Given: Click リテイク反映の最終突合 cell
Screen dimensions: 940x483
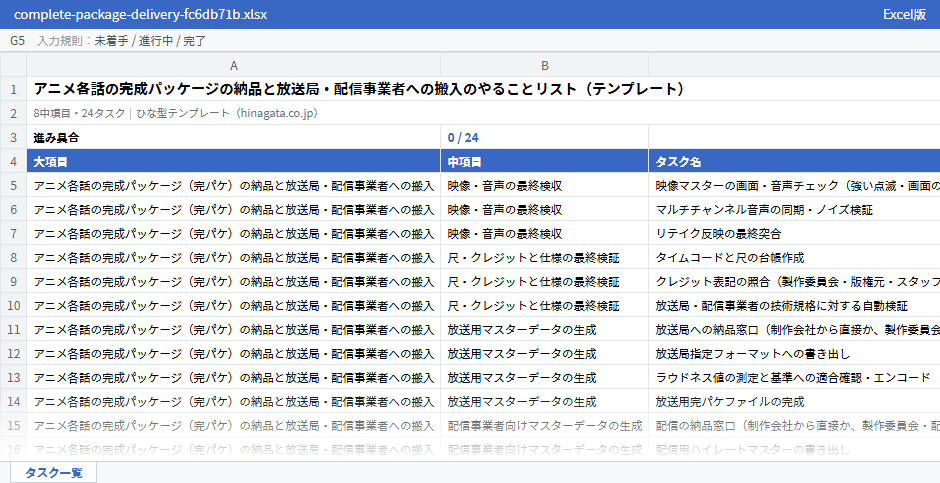Looking at the screenshot, I should (794, 233).
